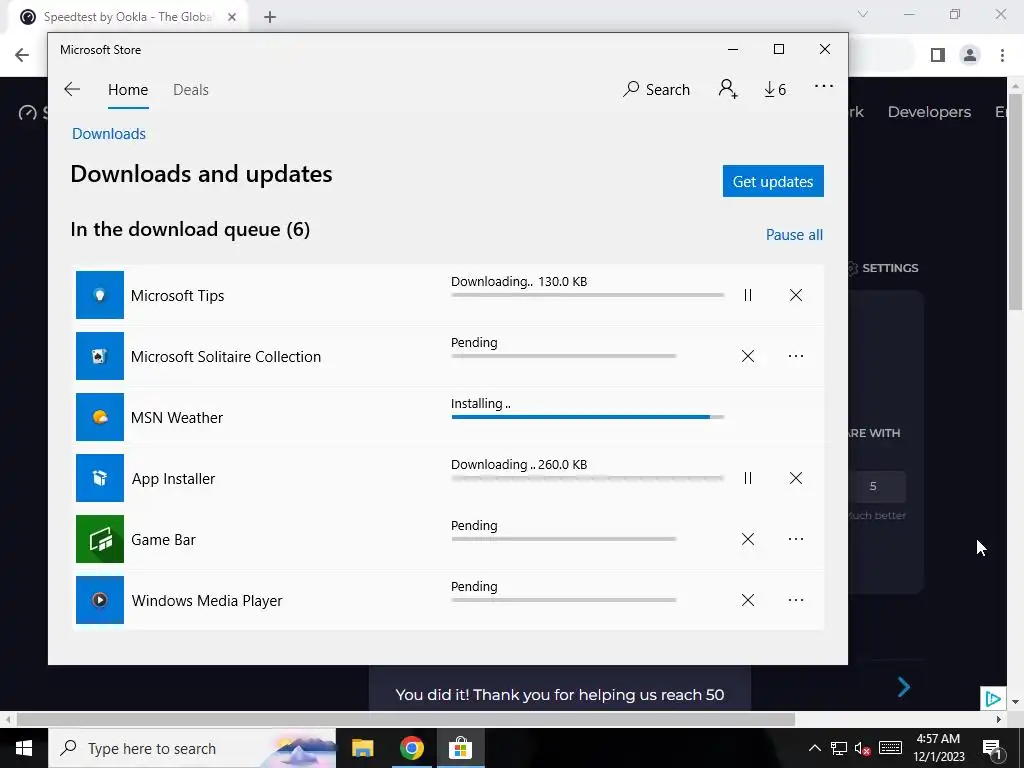Click the App Installer download progress bar
Screen dimensions: 1024x768
587,477
